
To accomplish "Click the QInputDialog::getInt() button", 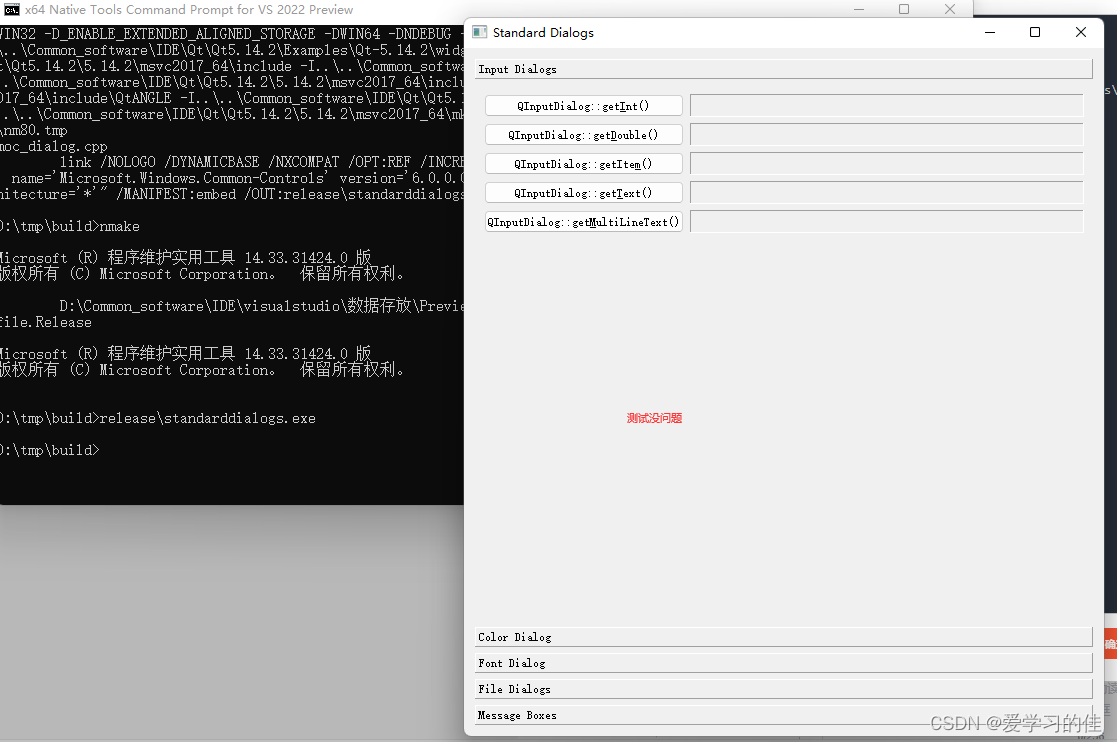I will click(583, 105).
